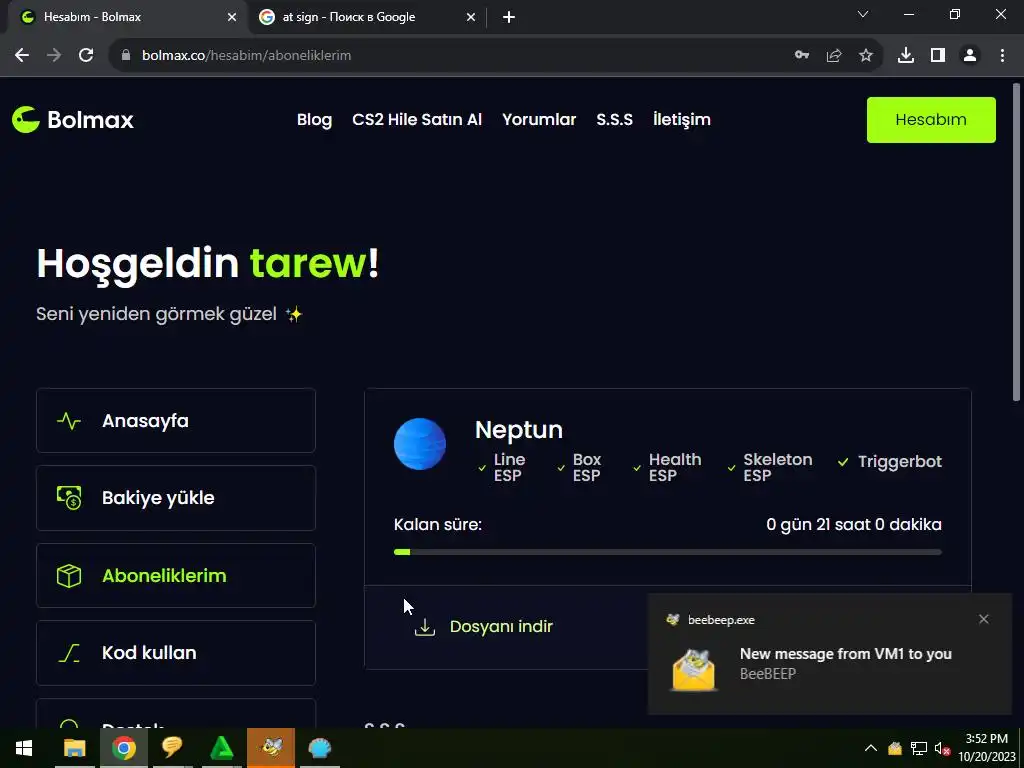
Task: Click the Triggerbot feature label
Action: point(899,462)
